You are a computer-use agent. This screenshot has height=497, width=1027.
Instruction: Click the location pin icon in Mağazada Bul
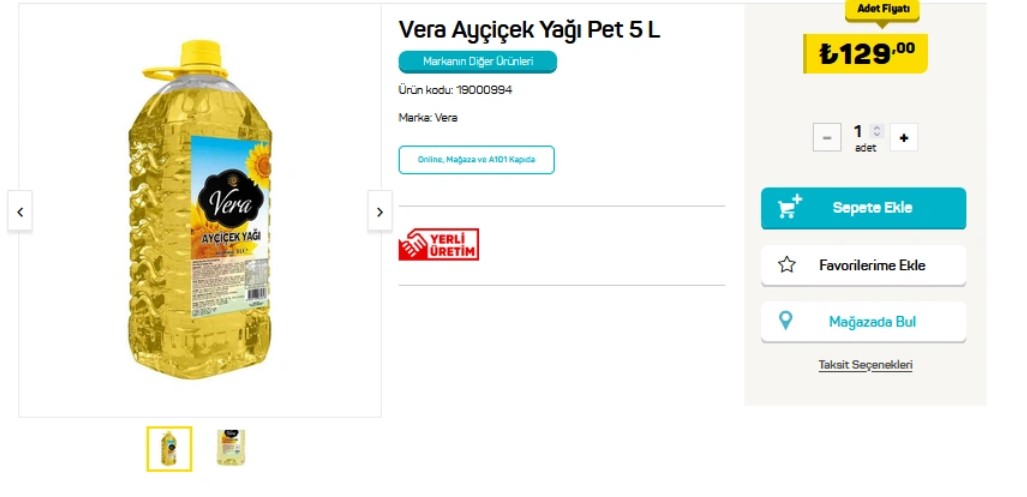785,321
